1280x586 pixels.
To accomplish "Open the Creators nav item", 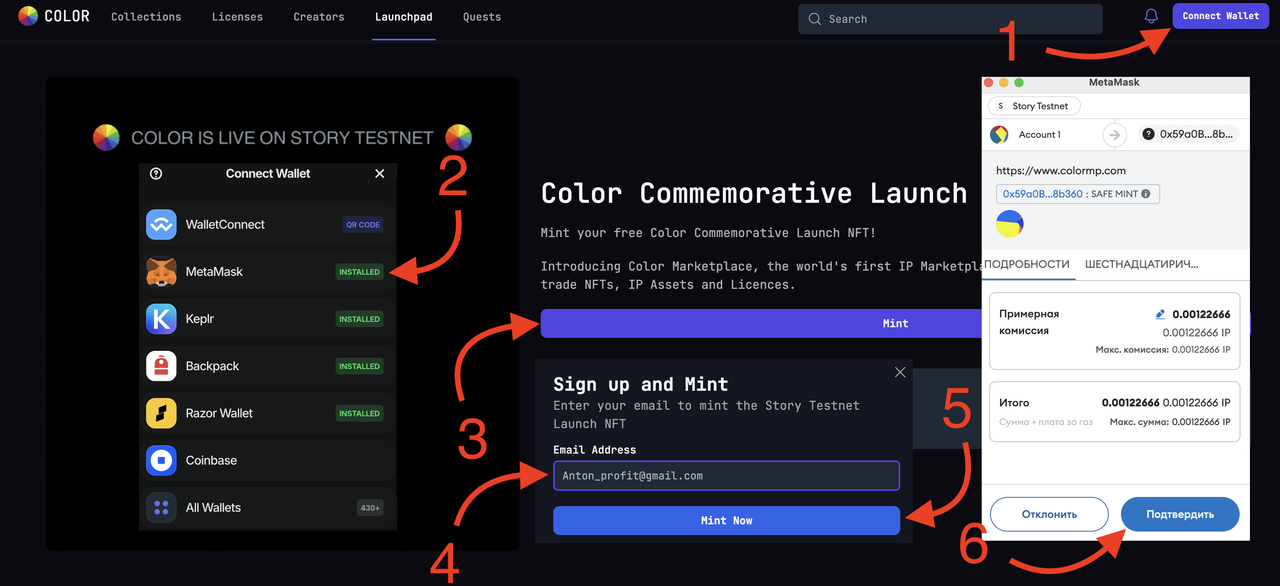I will click(319, 17).
